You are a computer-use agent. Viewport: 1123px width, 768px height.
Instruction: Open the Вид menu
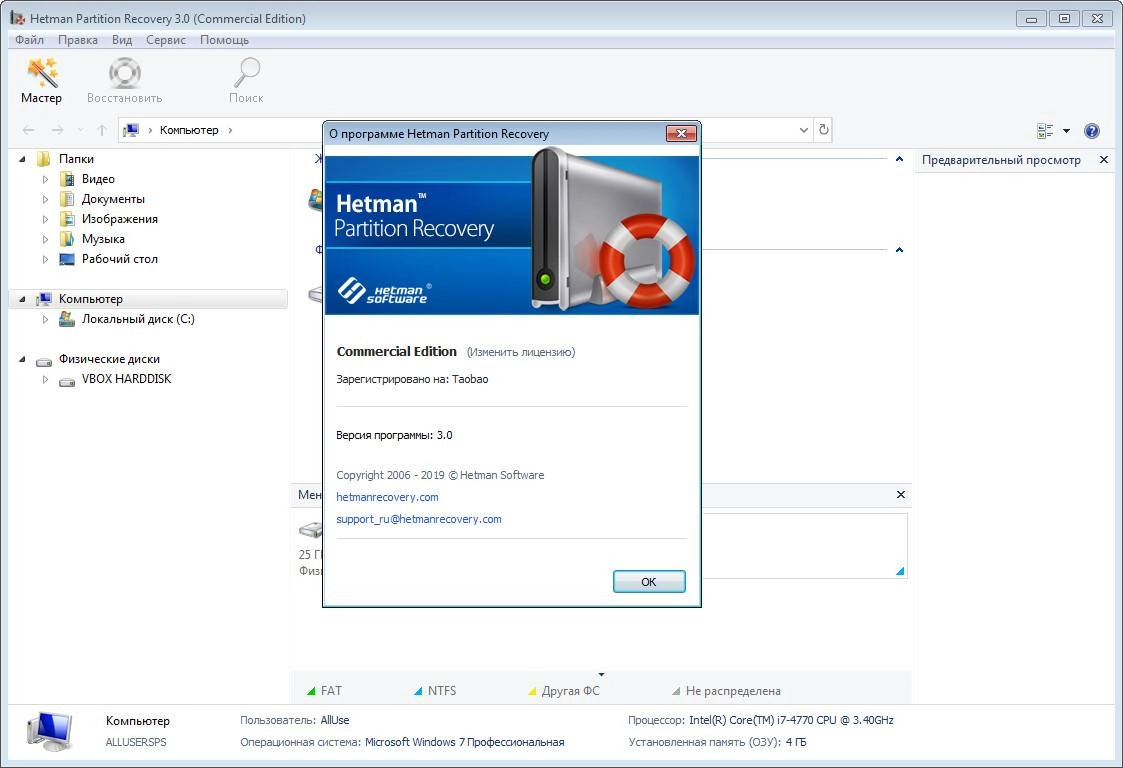coord(122,39)
